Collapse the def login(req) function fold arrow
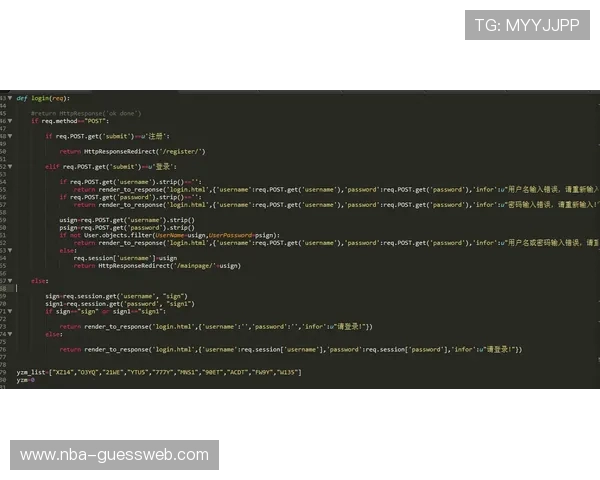The height and width of the screenshot is (480, 600). coord(10,98)
